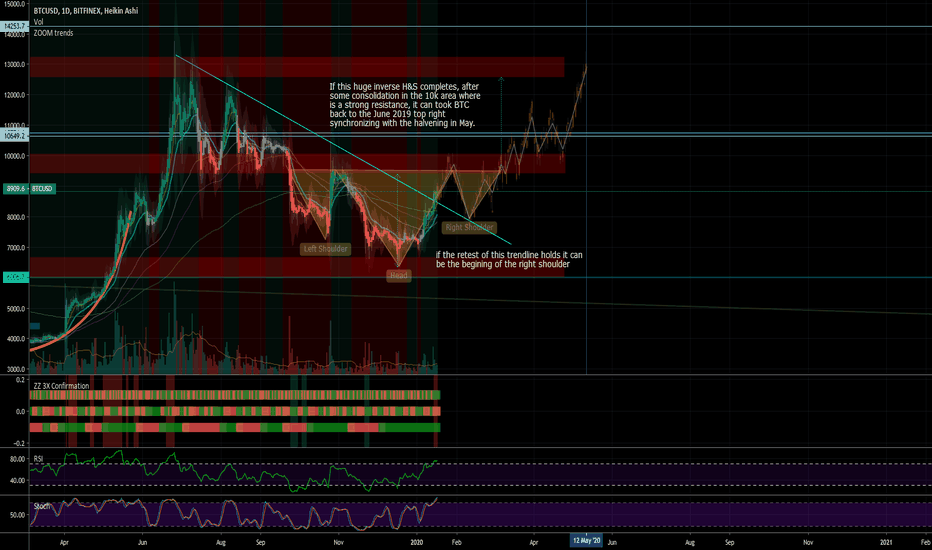Viewport: 932px width, 550px height.
Task: Click the Feb label after 2020
Action: tap(456, 542)
